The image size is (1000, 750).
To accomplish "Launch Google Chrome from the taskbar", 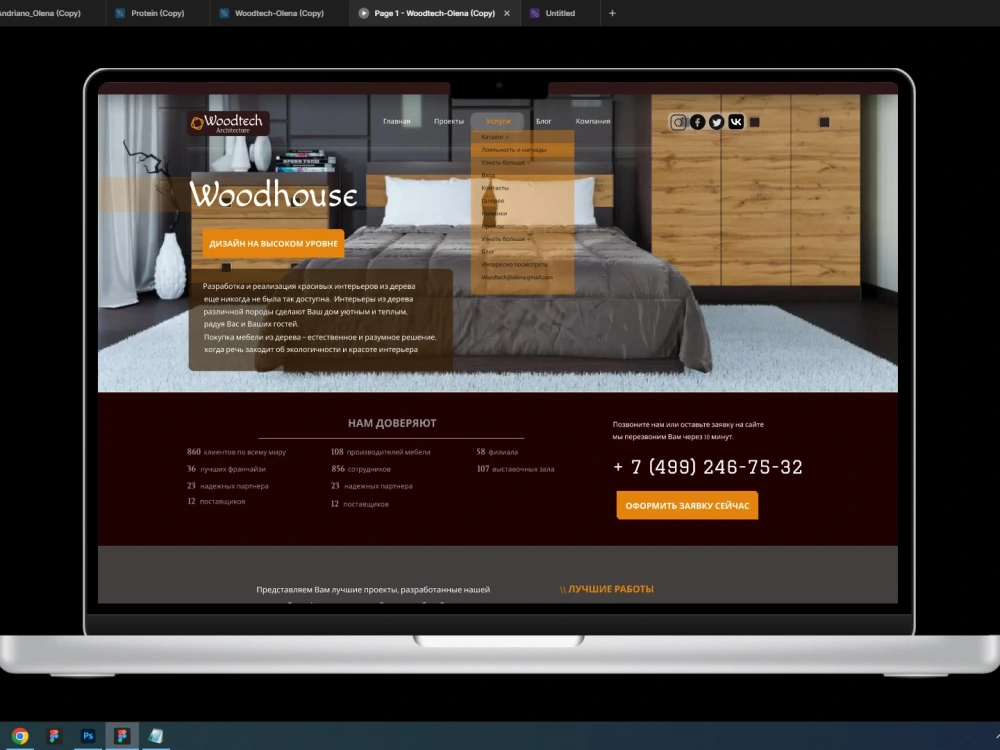I will click(20, 736).
